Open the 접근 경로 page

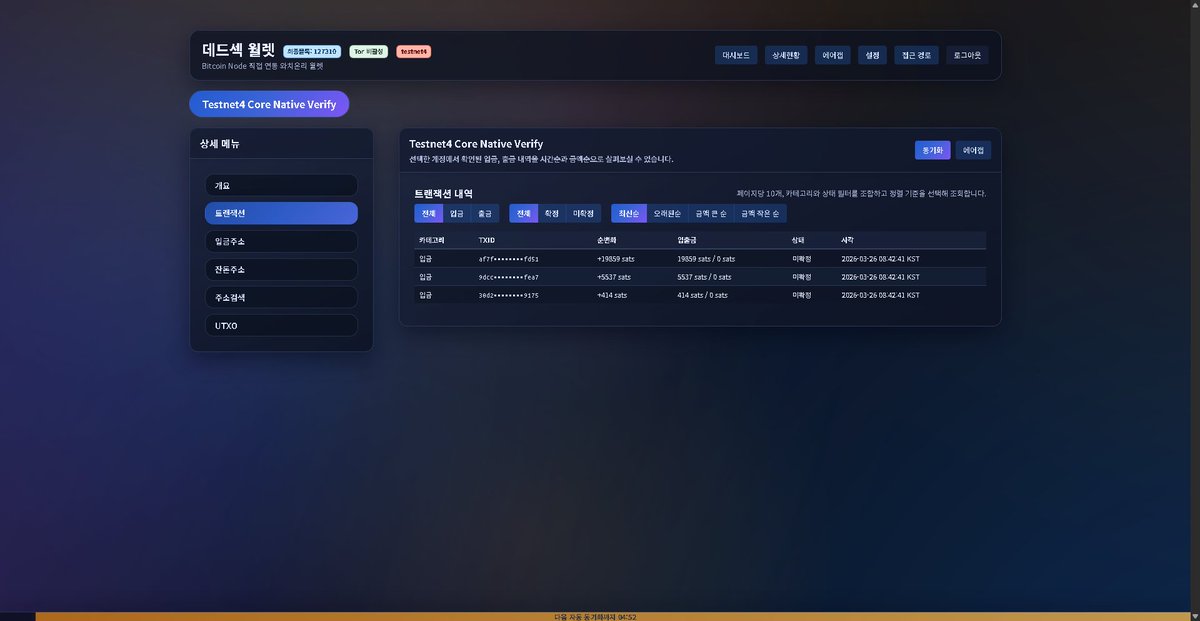[916, 55]
